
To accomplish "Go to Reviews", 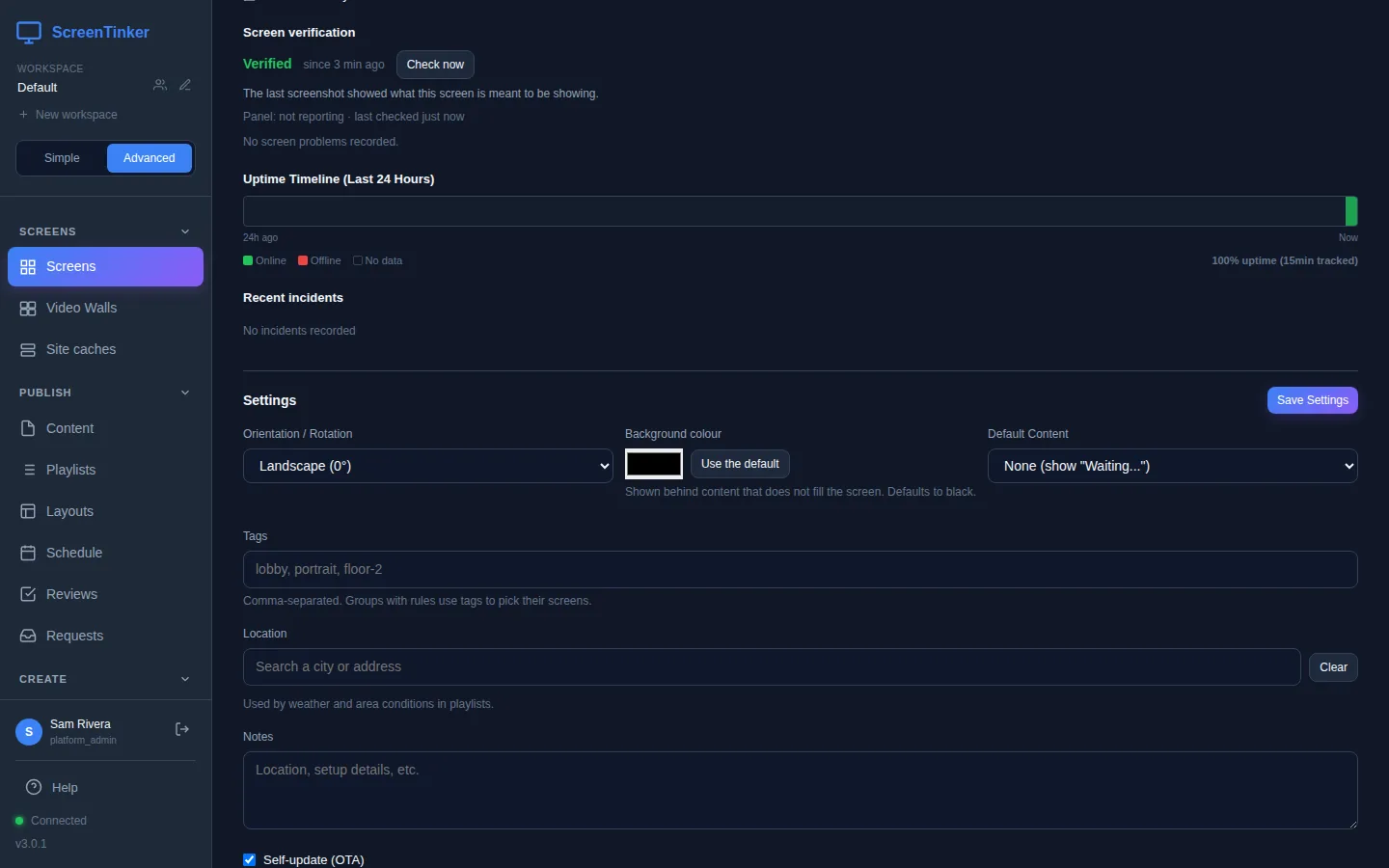I will [105, 594].
